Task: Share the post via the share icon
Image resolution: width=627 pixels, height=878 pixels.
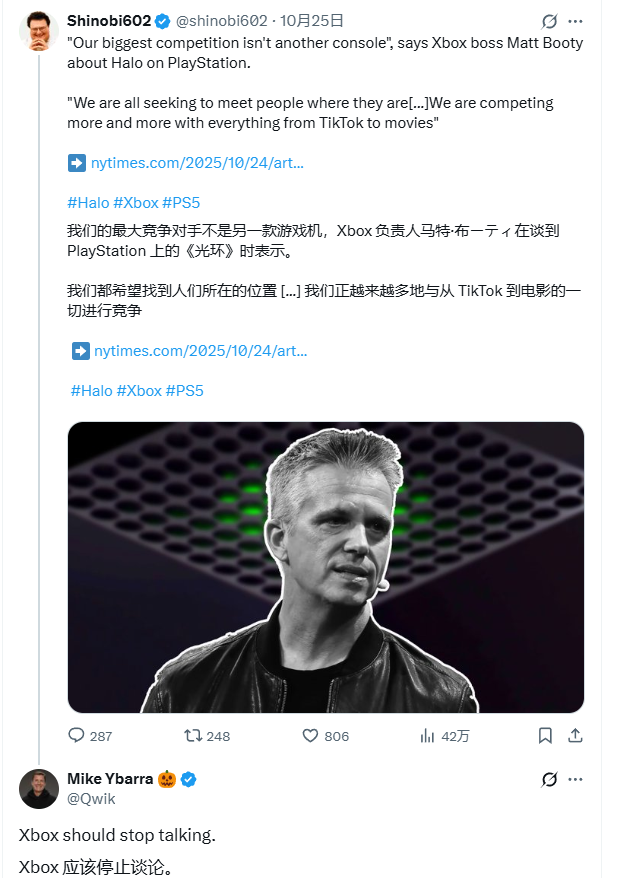Action: [575, 735]
